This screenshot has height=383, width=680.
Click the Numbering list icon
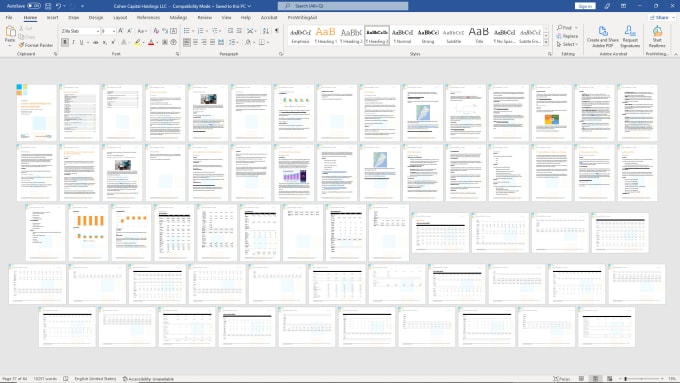[x=200, y=31]
